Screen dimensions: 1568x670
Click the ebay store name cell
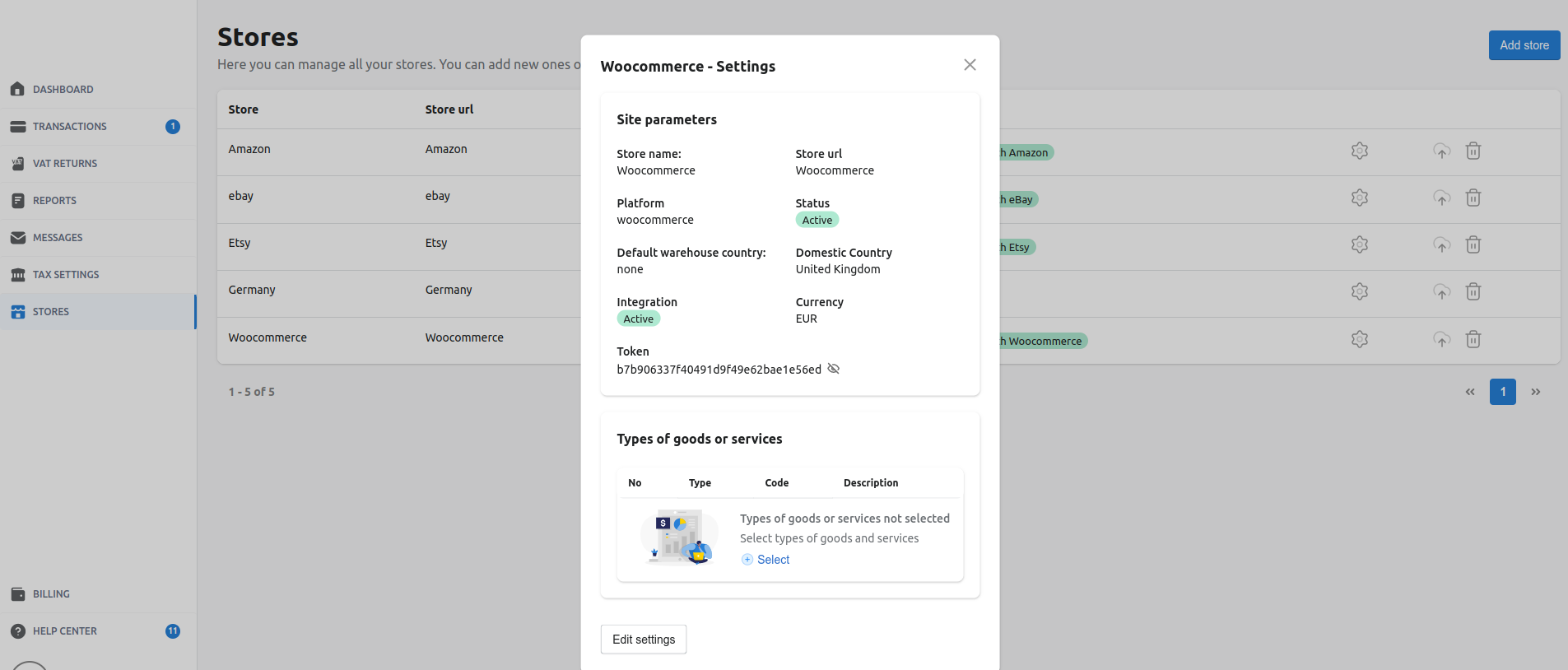tap(240, 196)
